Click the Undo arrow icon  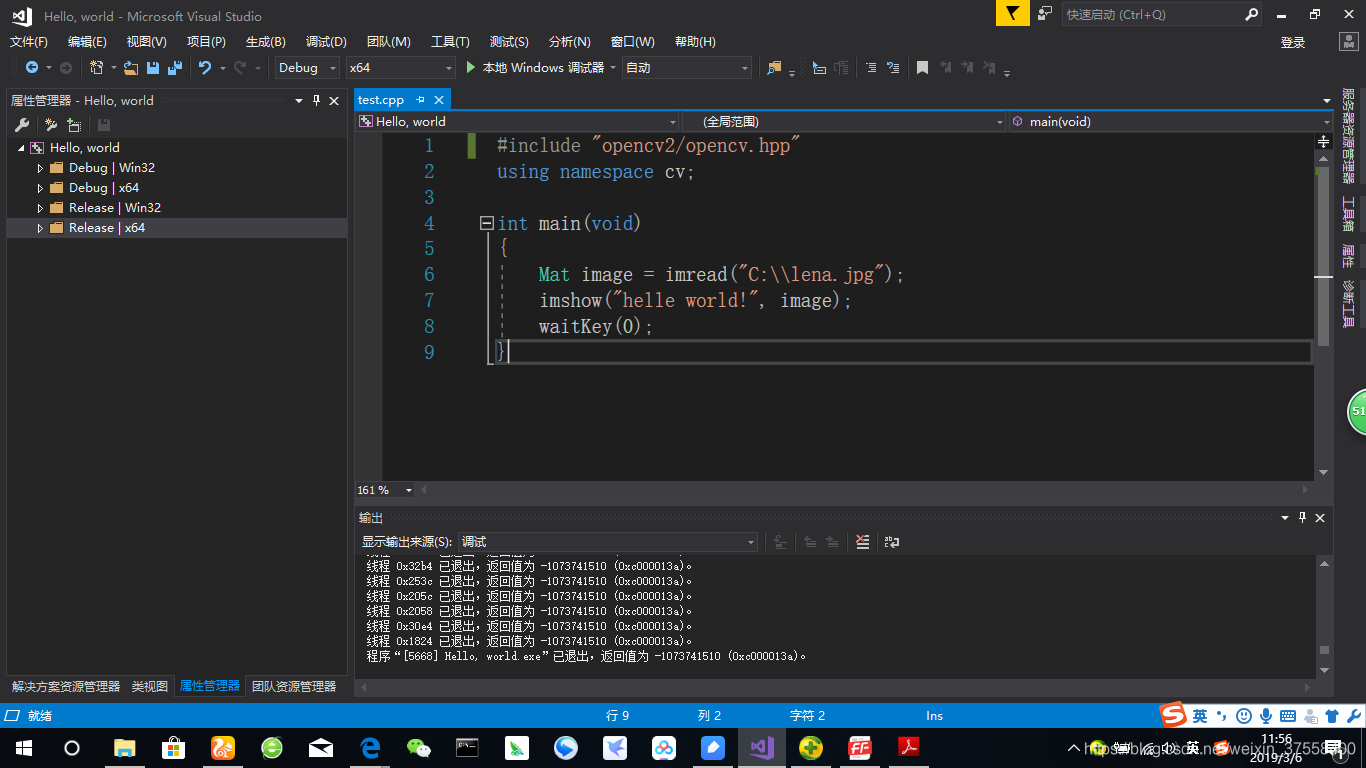point(205,67)
